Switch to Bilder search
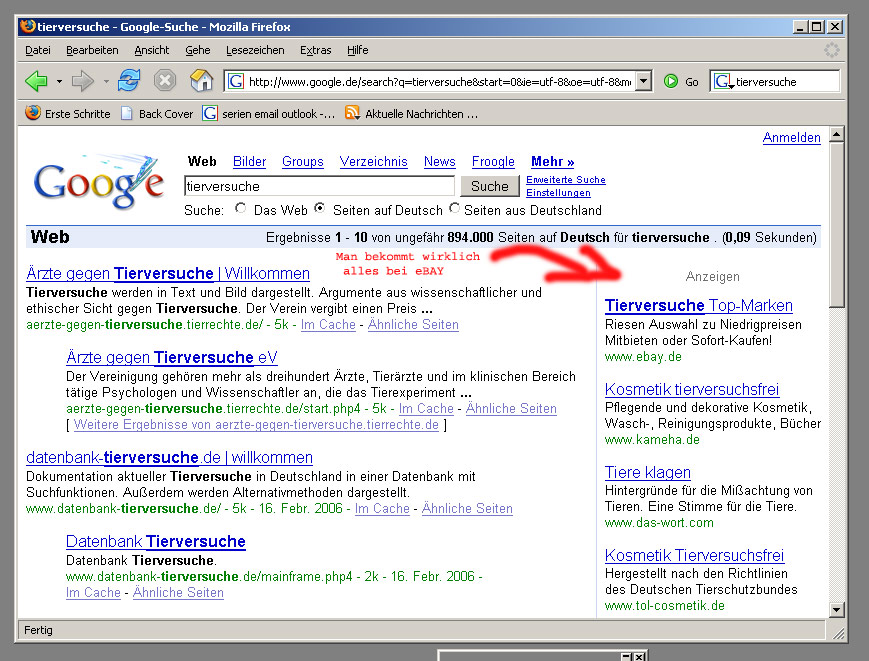Viewport: 869px width, 661px height. [249, 161]
